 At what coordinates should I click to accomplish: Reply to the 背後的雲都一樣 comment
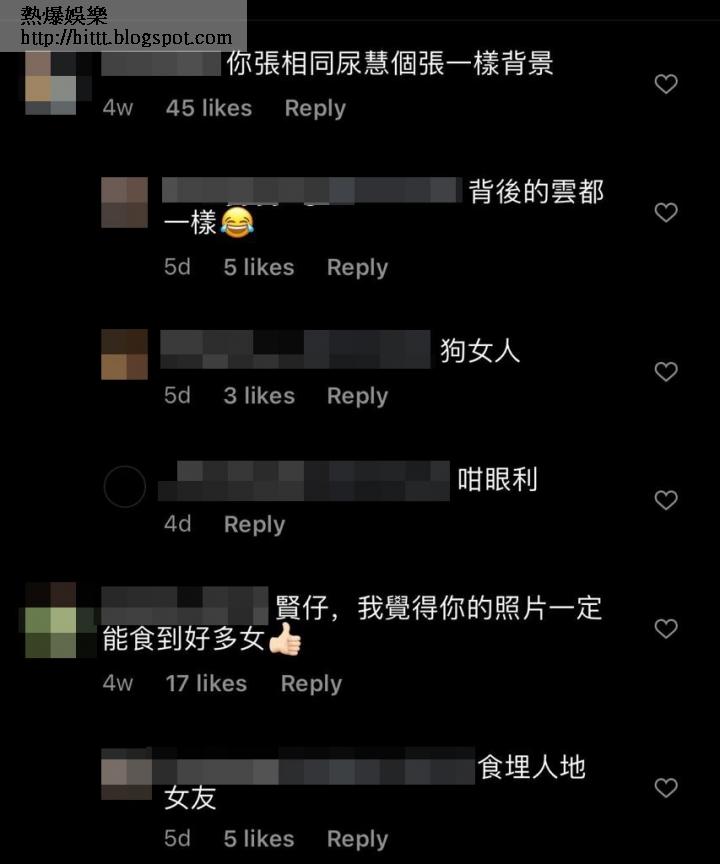[x=358, y=268]
